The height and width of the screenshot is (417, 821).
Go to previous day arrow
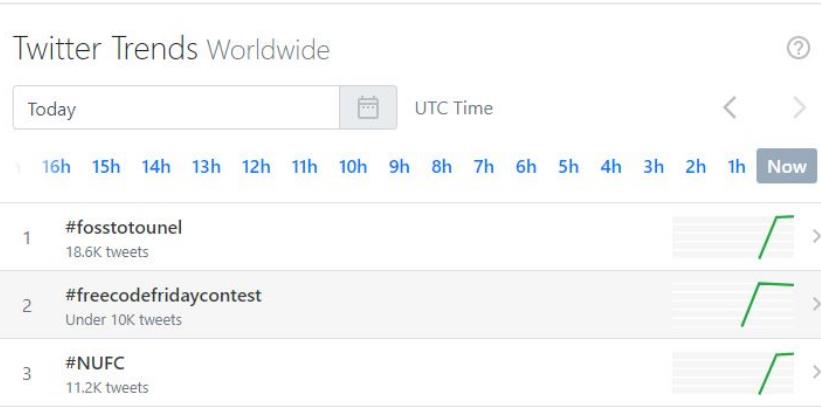click(730, 108)
